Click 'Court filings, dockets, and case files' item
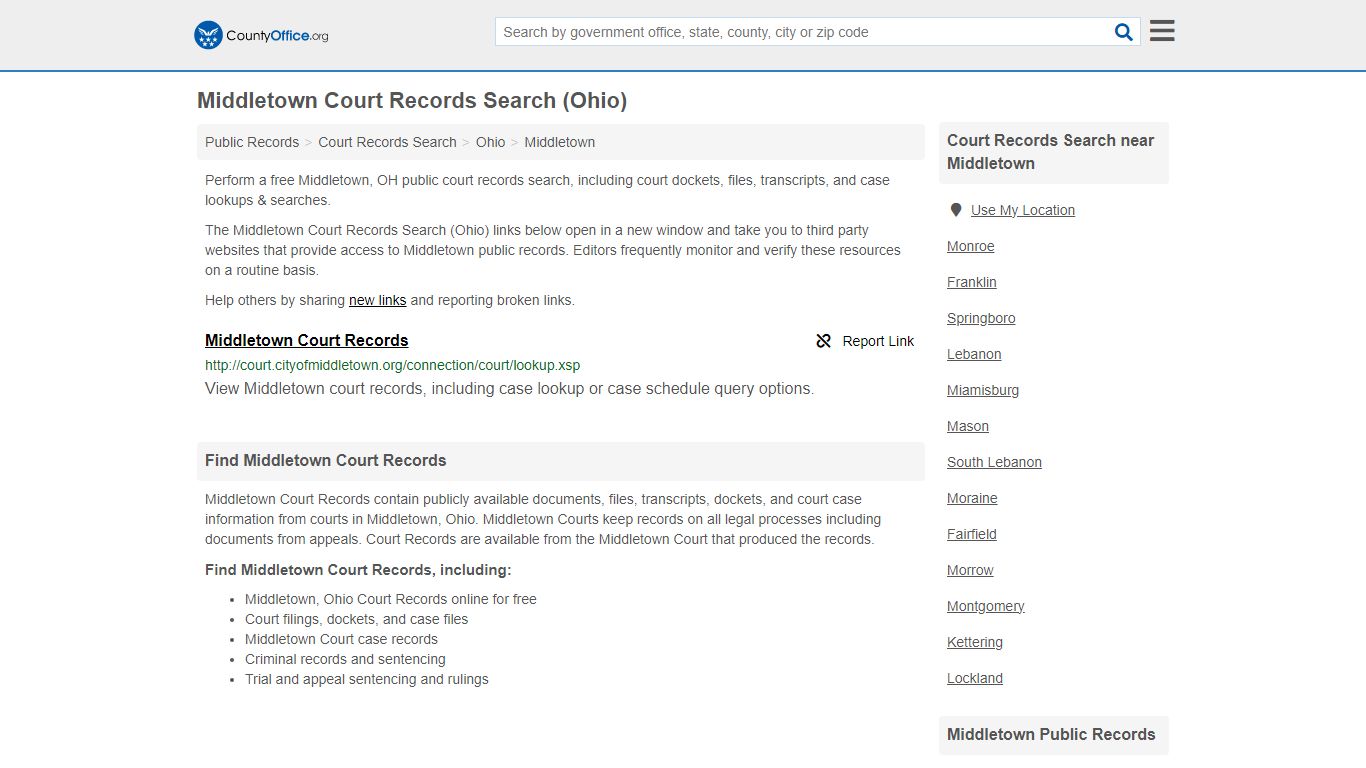 (356, 619)
